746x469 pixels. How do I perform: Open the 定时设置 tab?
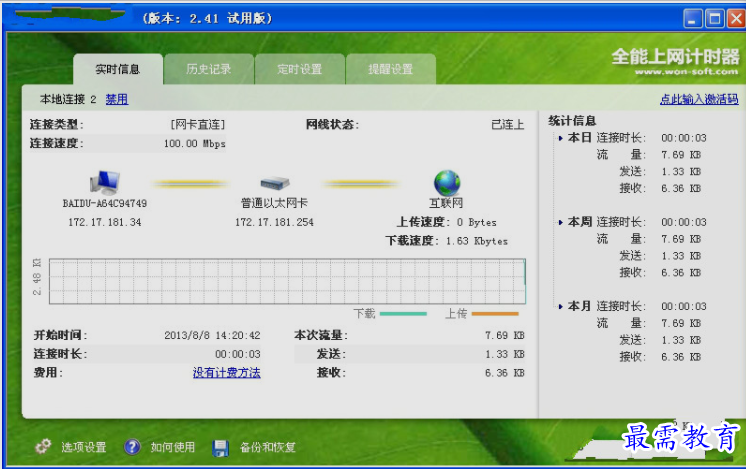(x=300, y=69)
